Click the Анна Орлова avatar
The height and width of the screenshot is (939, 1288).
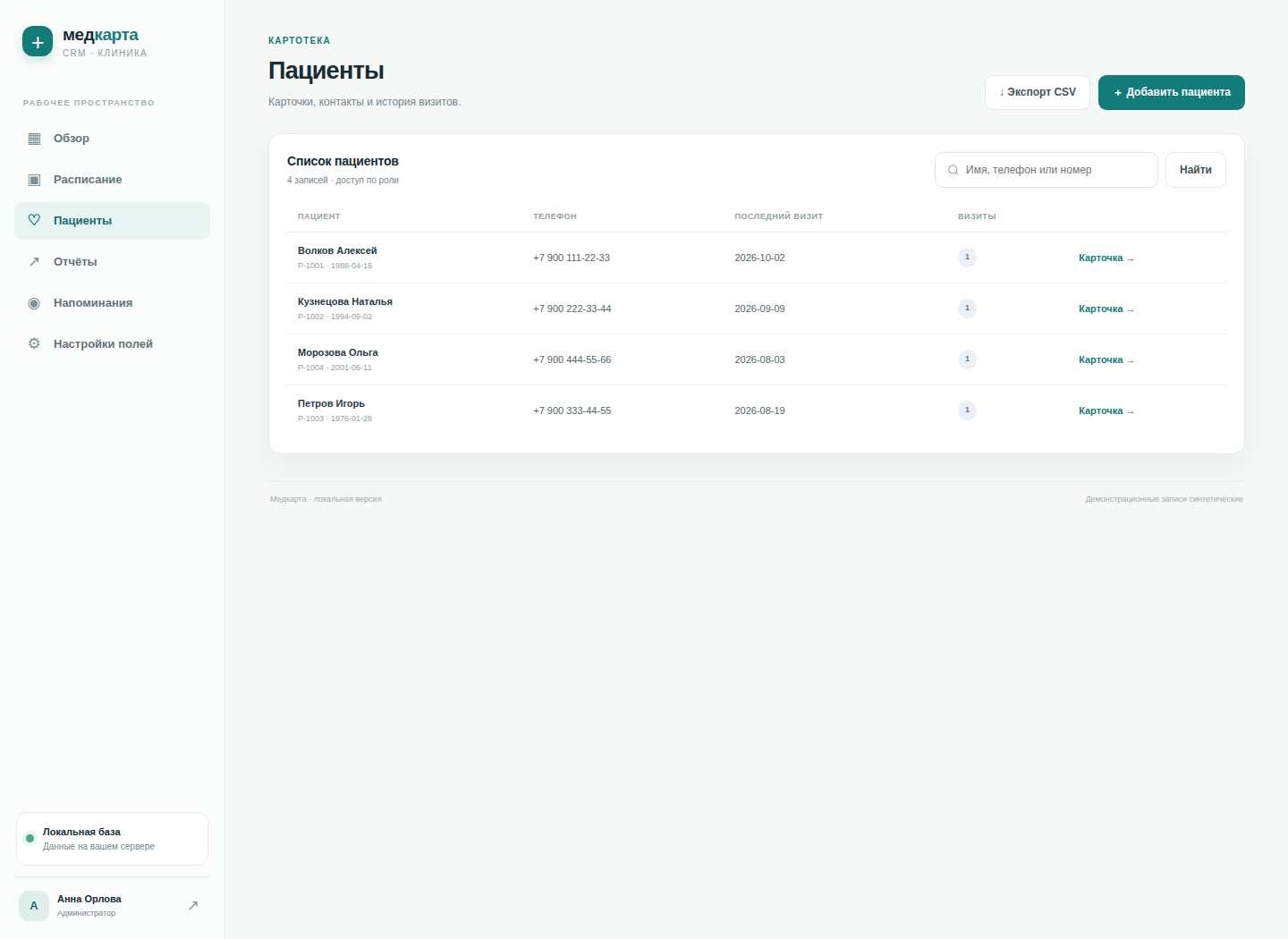coord(34,906)
